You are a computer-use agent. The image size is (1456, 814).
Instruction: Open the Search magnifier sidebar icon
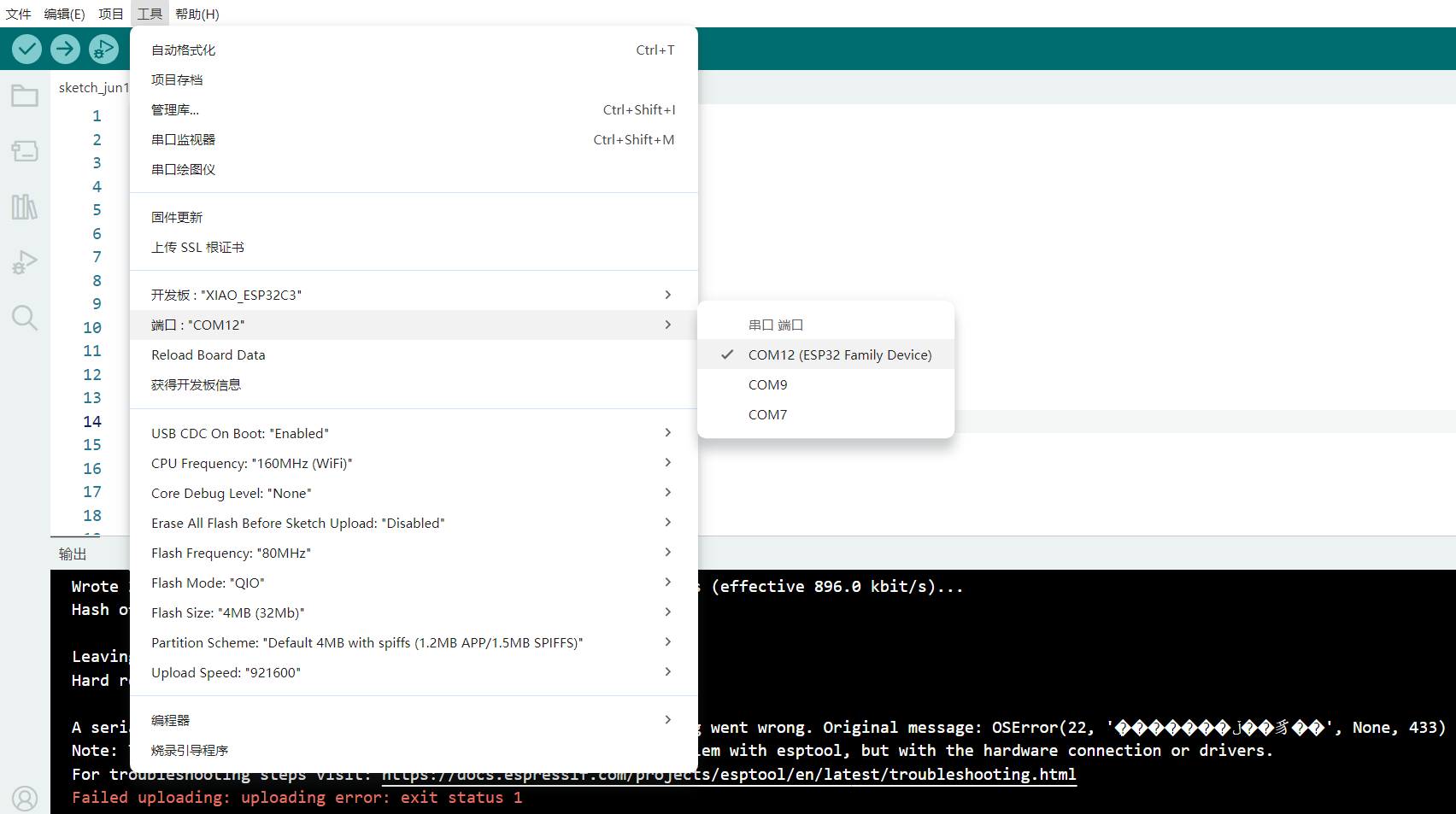pyautogui.click(x=25, y=318)
